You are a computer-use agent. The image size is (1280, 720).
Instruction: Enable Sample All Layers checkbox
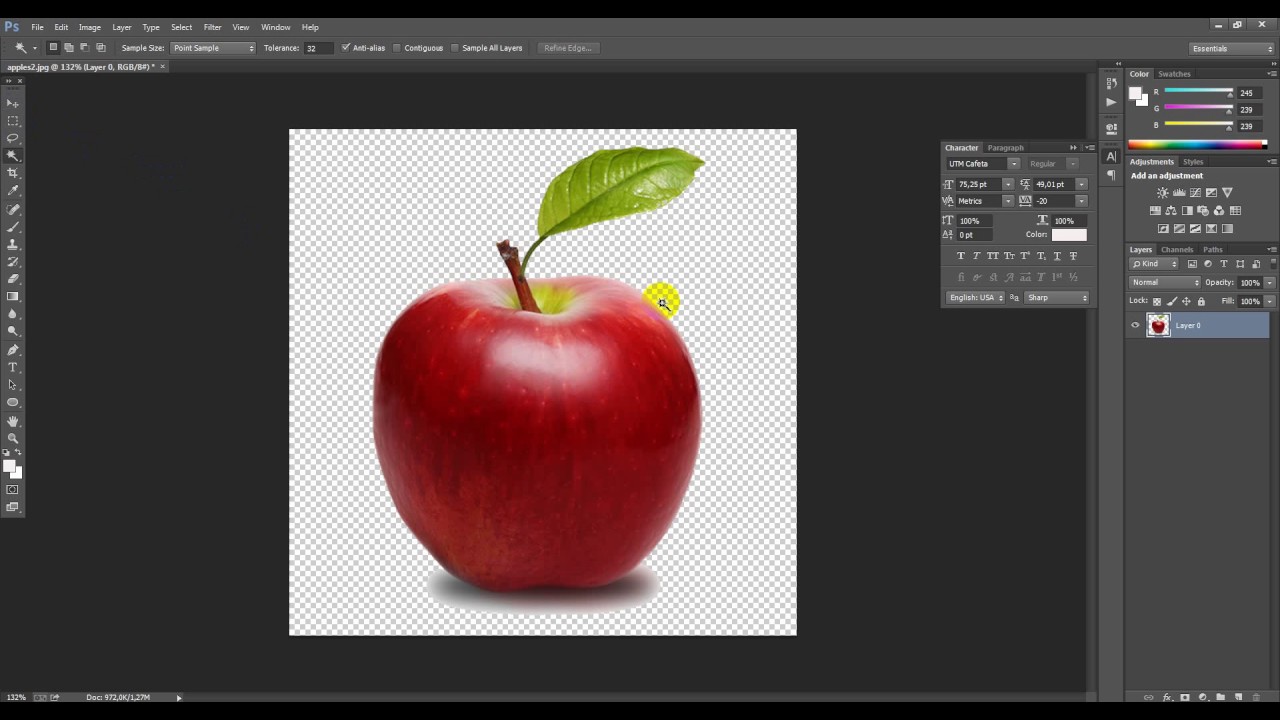tap(455, 48)
